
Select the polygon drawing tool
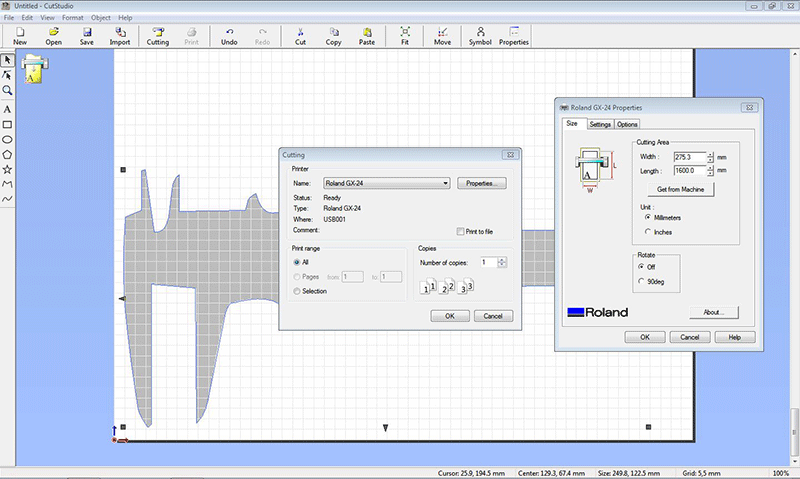coord(7,155)
